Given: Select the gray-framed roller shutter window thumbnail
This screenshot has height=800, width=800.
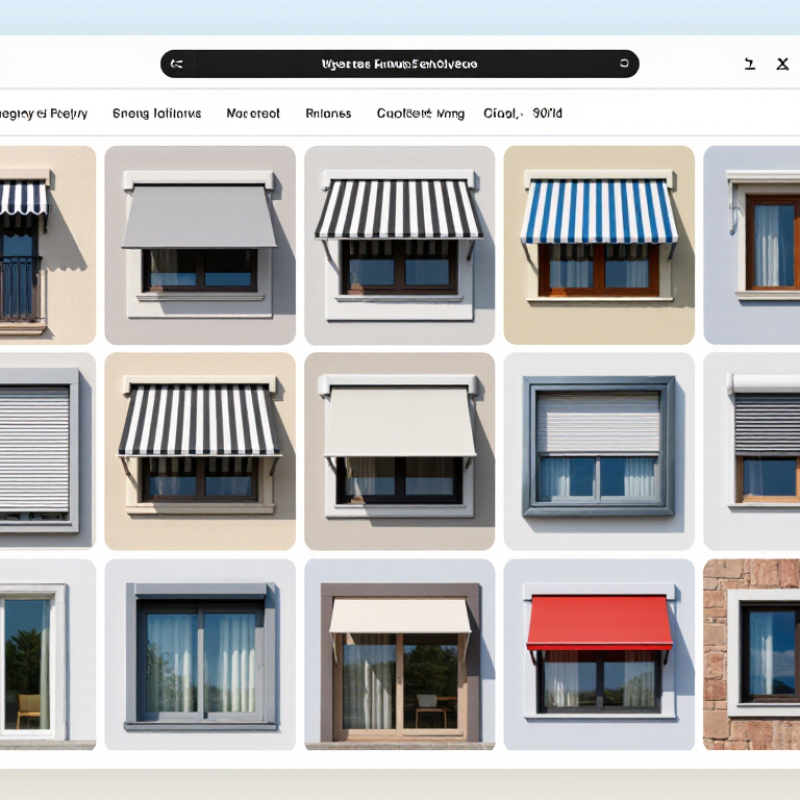Looking at the screenshot, I should (x=599, y=452).
